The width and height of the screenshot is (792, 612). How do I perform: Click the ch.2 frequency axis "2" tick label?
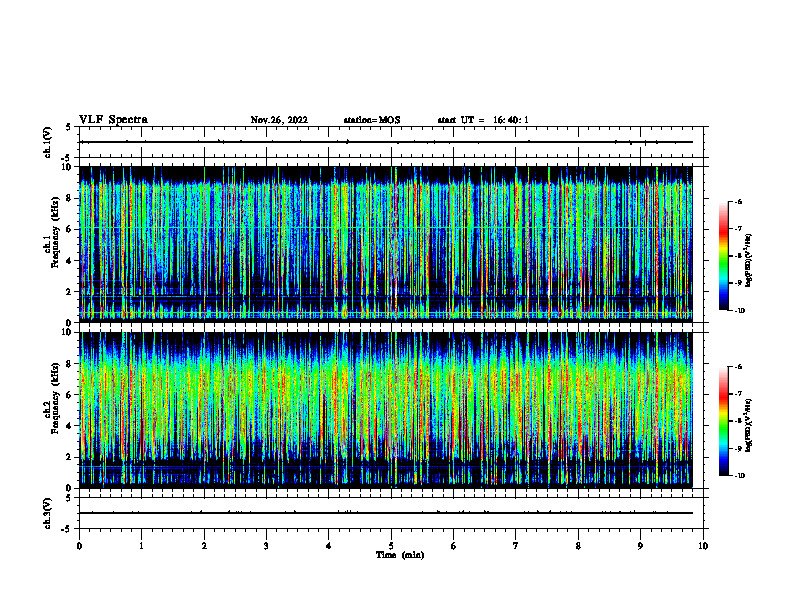pos(70,457)
